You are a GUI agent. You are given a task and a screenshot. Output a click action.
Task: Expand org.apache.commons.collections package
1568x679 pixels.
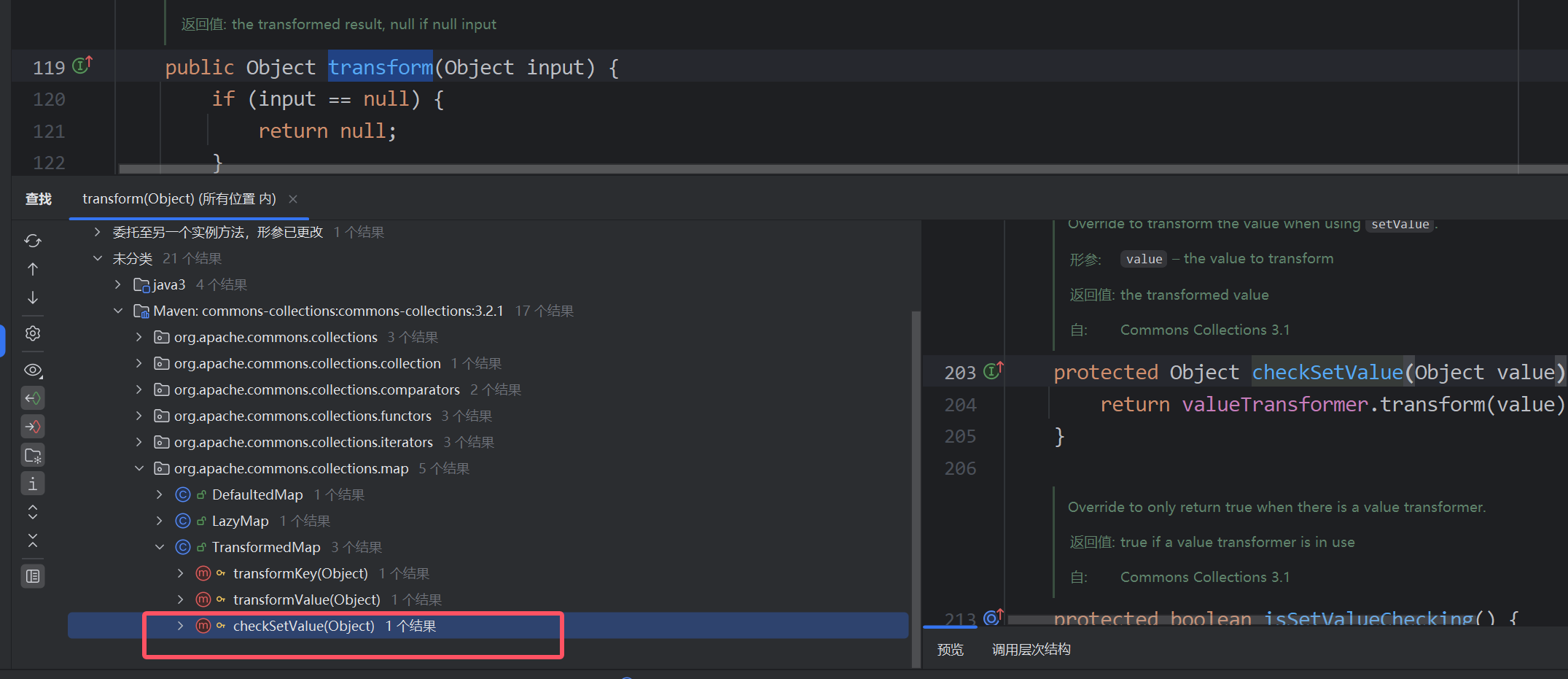point(139,337)
